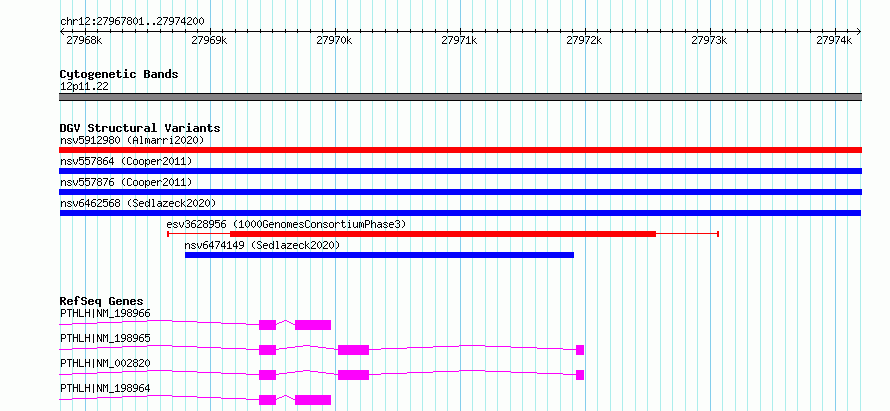
Task: Click the chr12:27967801..27974200 coordinate label
Action: coord(132,22)
